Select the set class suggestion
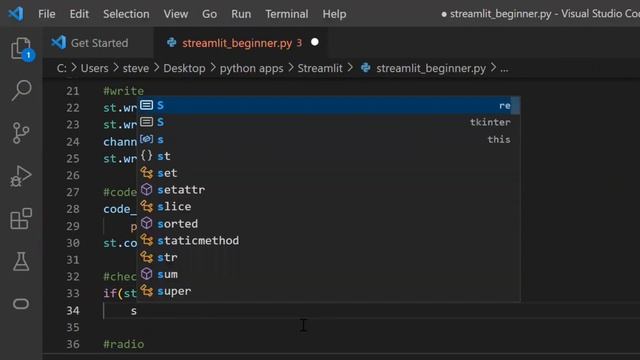 coord(328,173)
